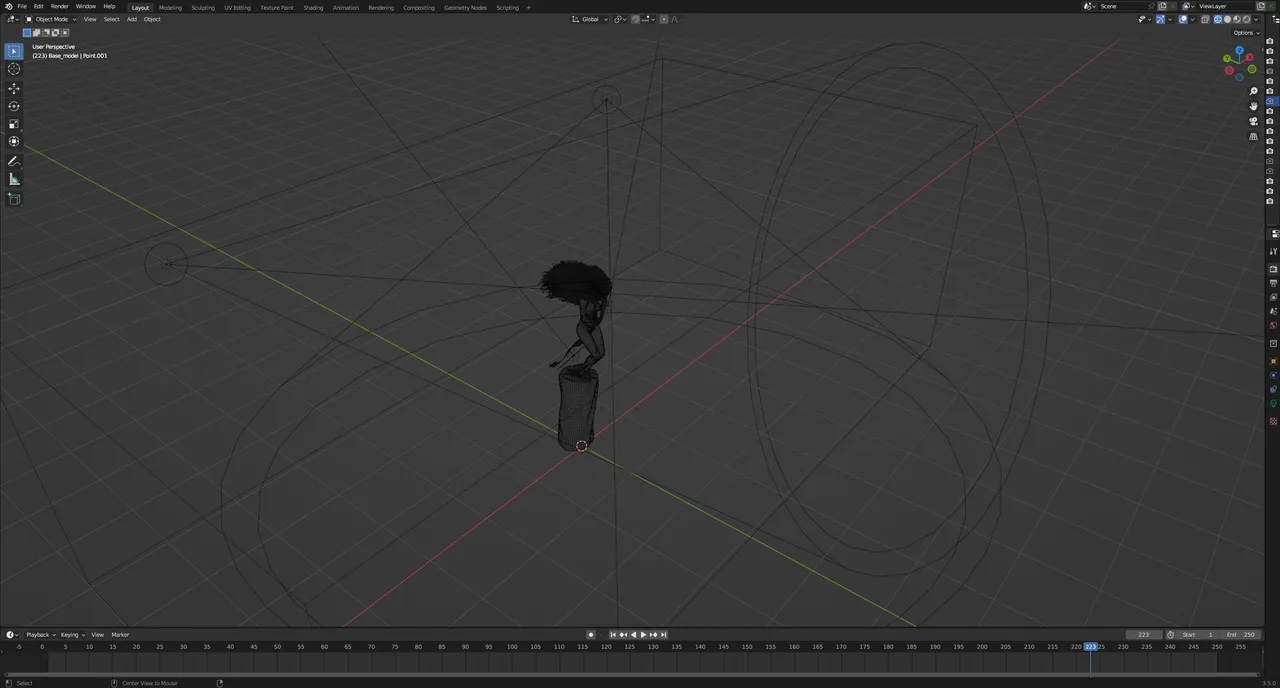Image resolution: width=1280 pixels, height=688 pixels.
Task: Open the Options dropdown
Action: pyautogui.click(x=1246, y=33)
